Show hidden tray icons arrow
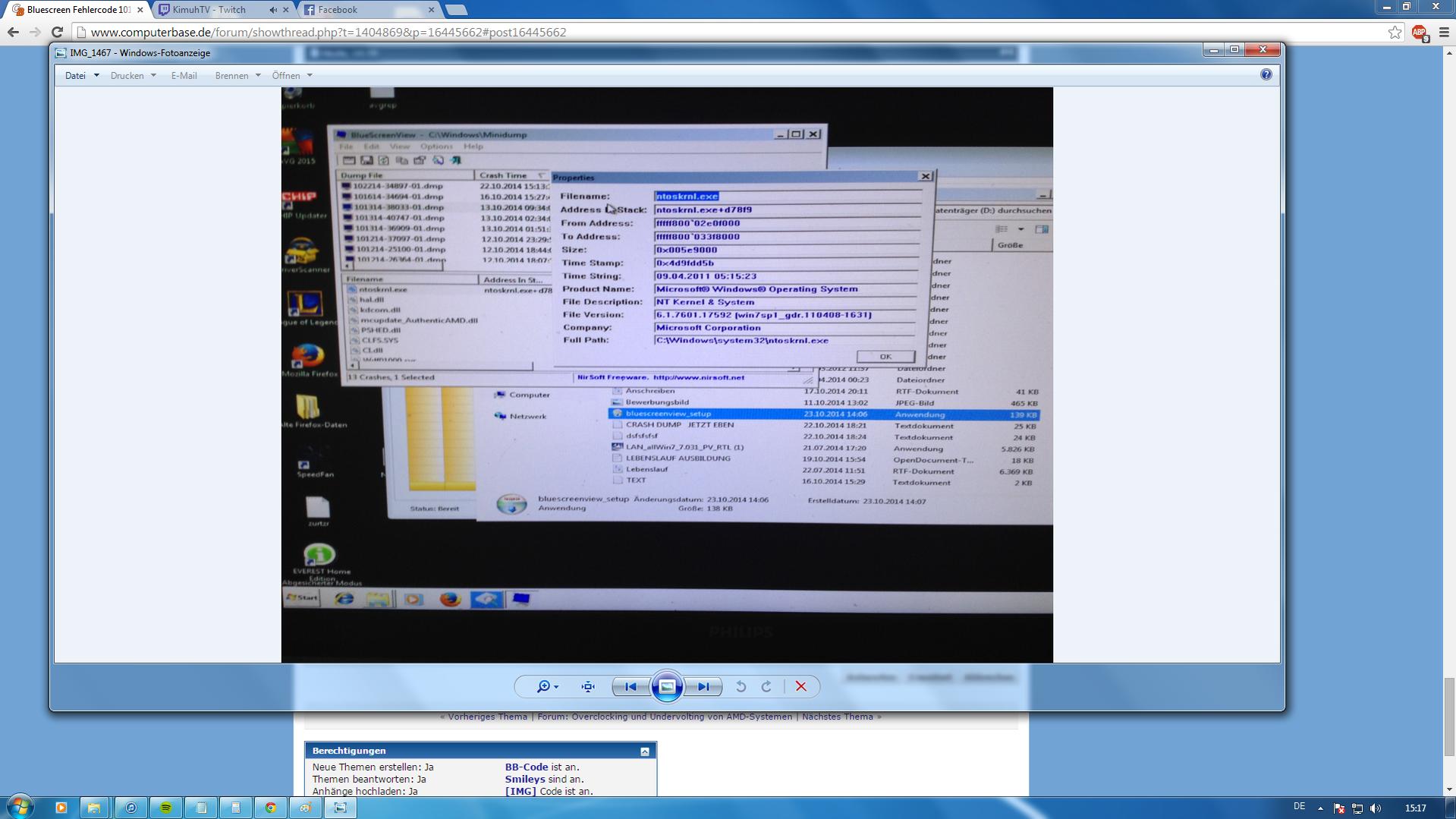The height and width of the screenshot is (819, 1456). [x=1320, y=808]
